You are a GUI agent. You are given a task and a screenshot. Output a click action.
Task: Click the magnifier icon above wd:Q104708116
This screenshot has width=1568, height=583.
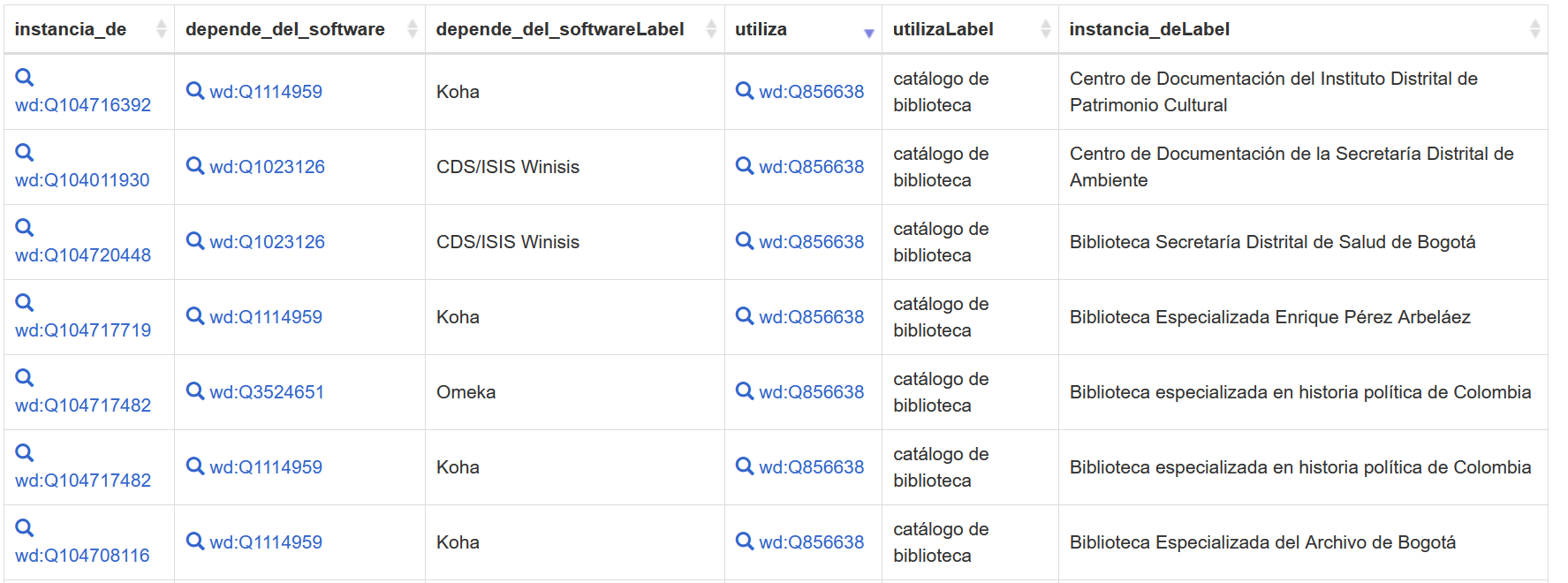(x=25, y=528)
